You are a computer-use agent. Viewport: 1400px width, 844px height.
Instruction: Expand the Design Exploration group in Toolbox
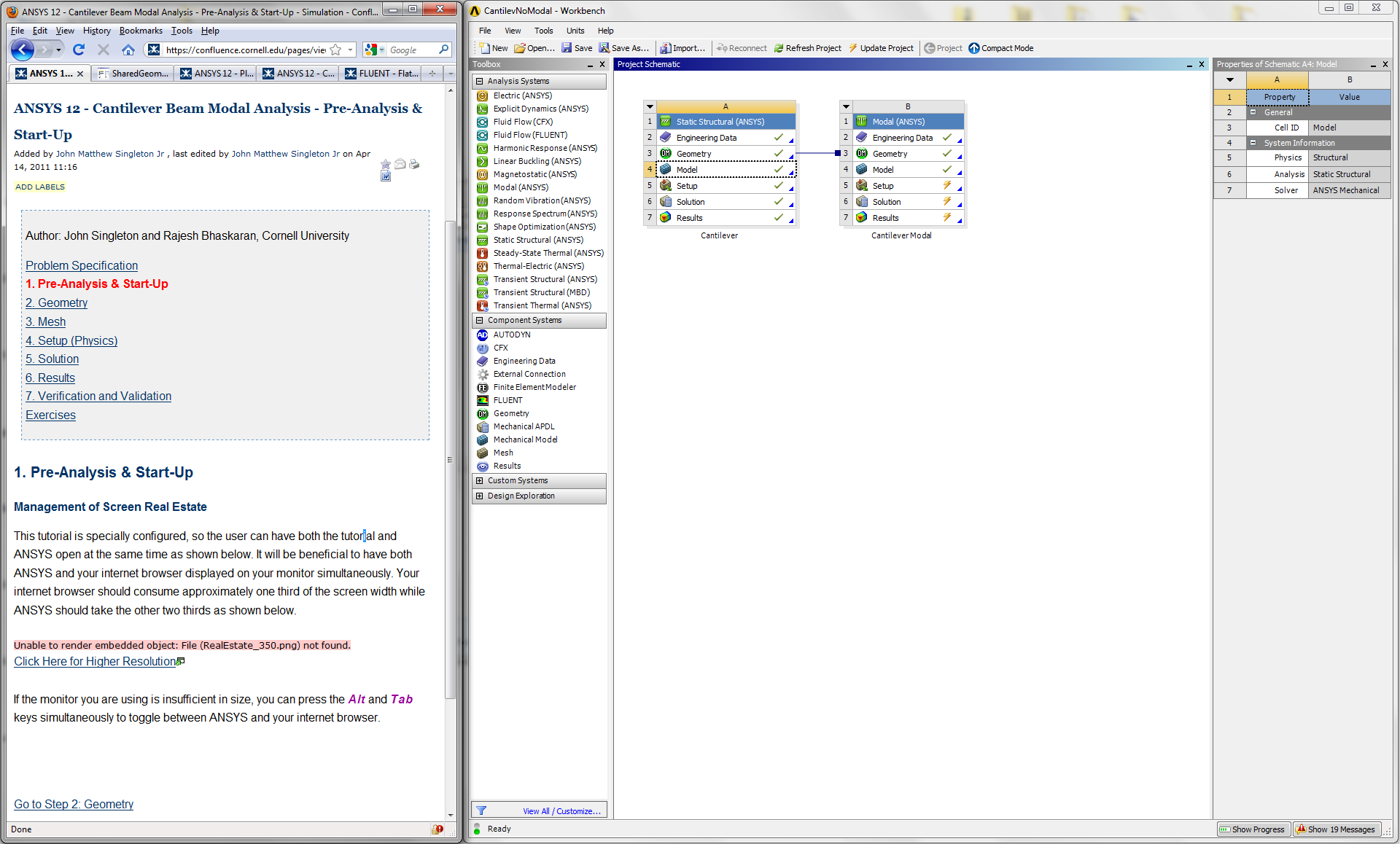coord(479,496)
